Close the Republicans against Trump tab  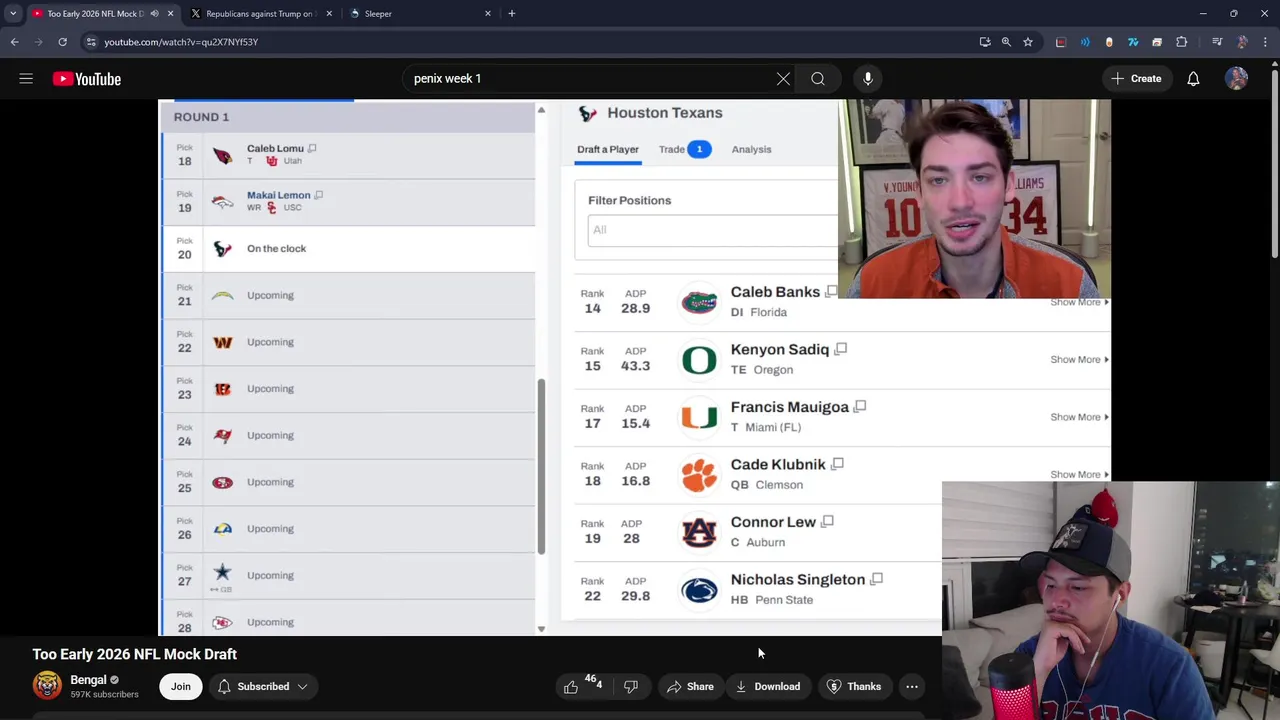click(329, 14)
